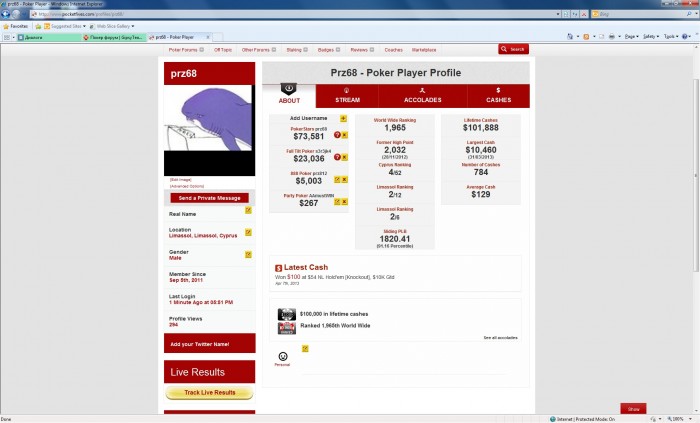Refresh the page in Internet Explorer
The width and height of the screenshot is (700, 423).
[575, 14]
